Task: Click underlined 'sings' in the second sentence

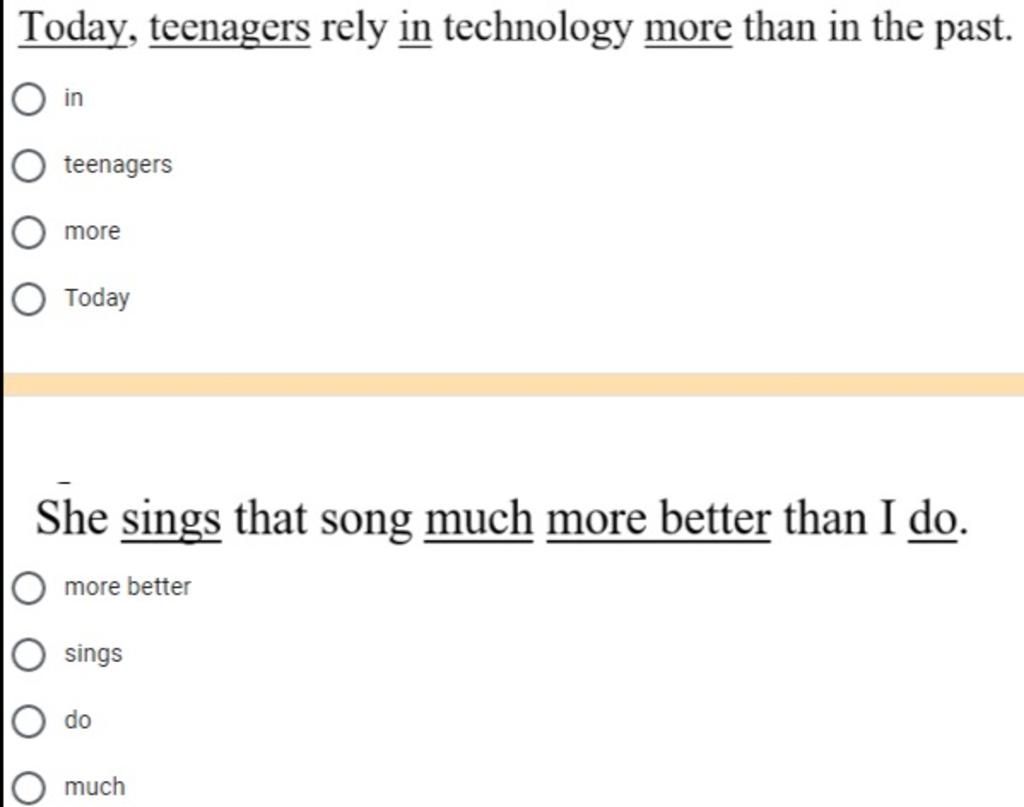Action: (x=171, y=520)
